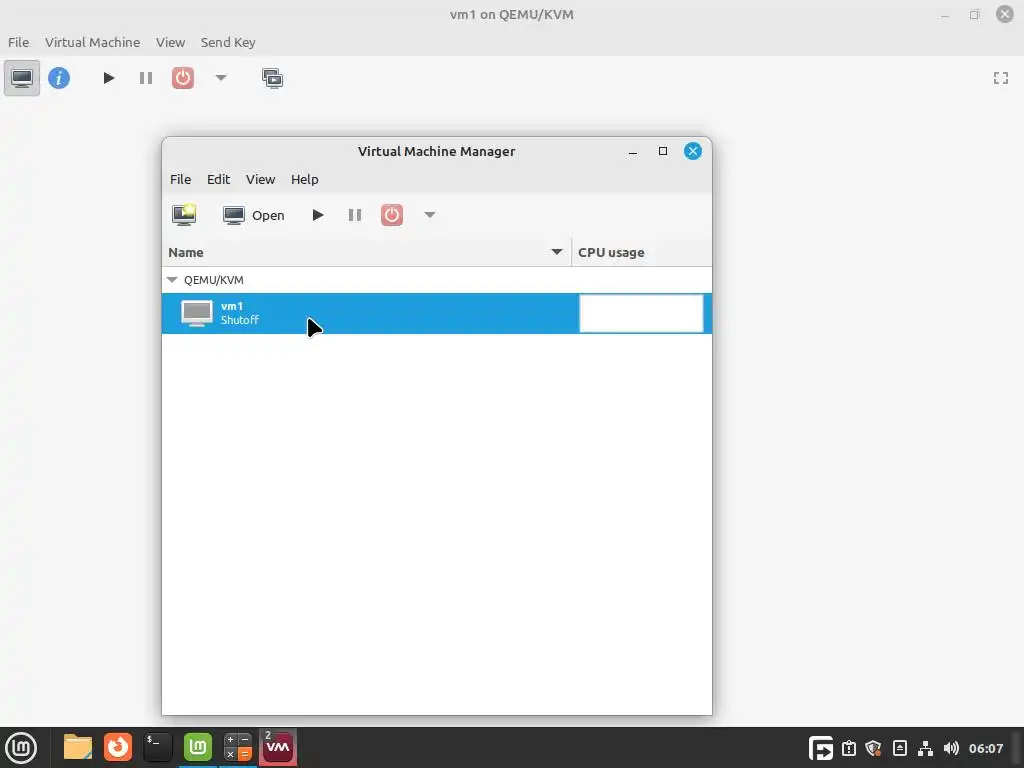Toggle fullscreen icon in vm1 window
The width and height of the screenshot is (1024, 768).
[1000, 78]
